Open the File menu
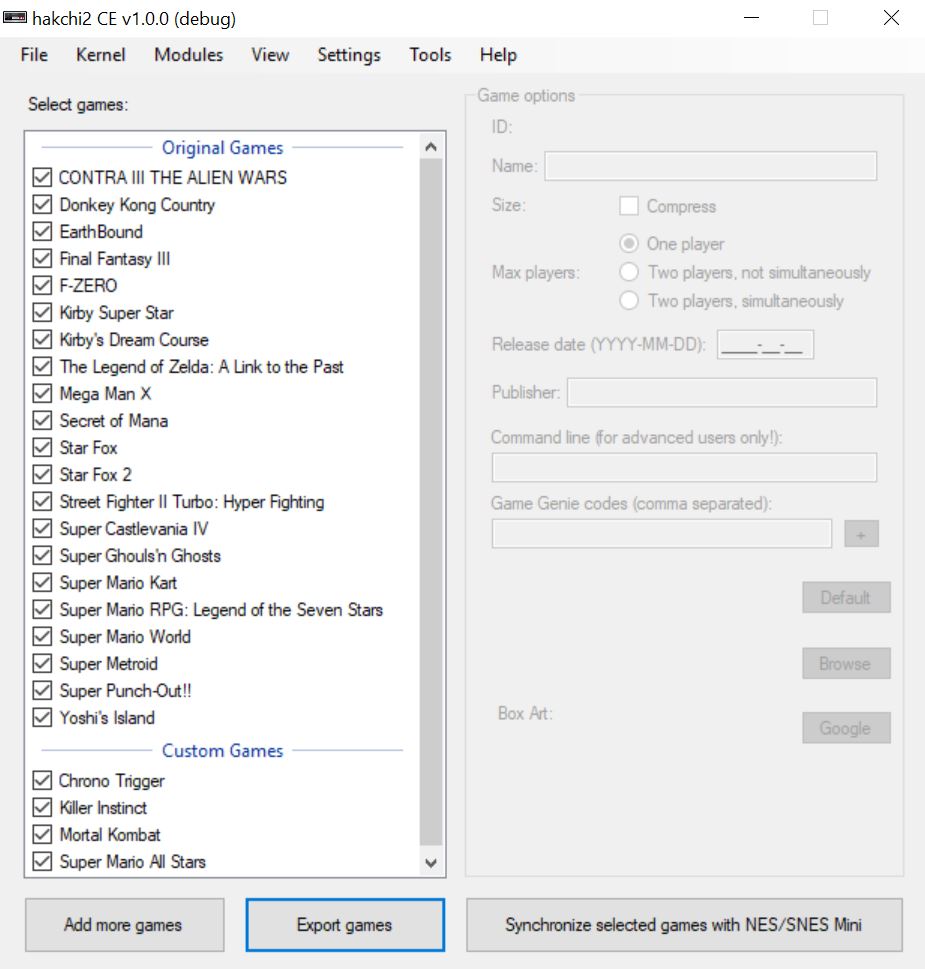Screen dimensions: 925x969 (x=34, y=55)
